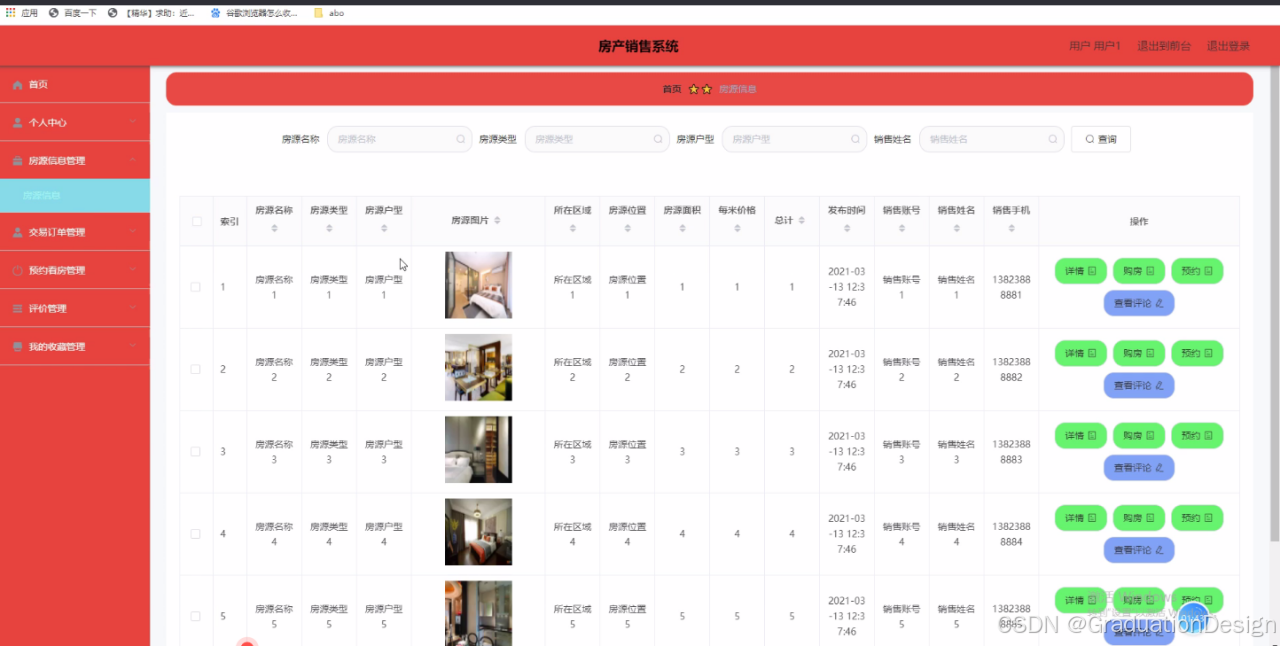Screen dimensions: 1280x646
Task: Click 首页 in the breadcrumb bar
Action: point(672,89)
